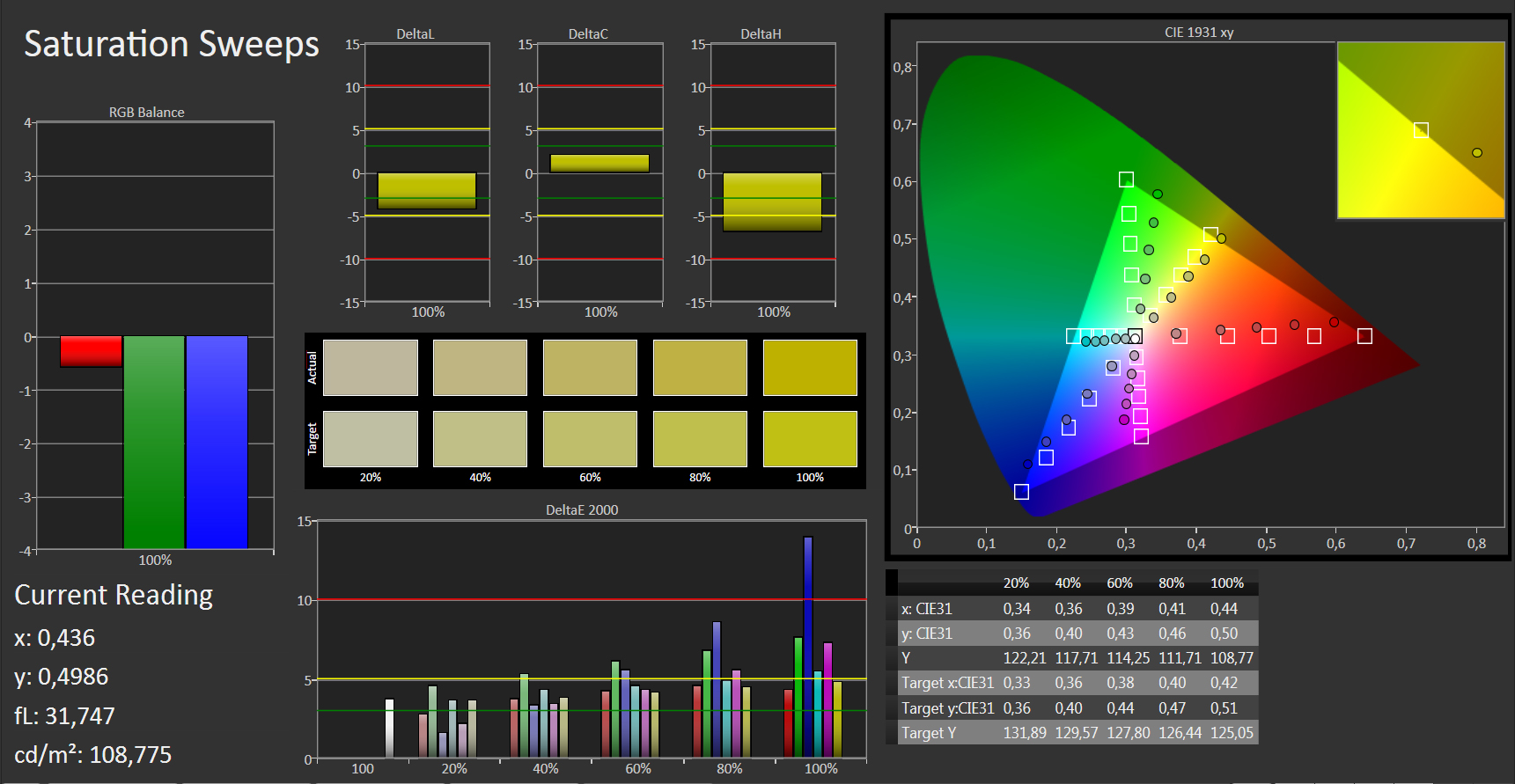
Task: Click the Target Y value '131,89' cell
Action: 1025,733
